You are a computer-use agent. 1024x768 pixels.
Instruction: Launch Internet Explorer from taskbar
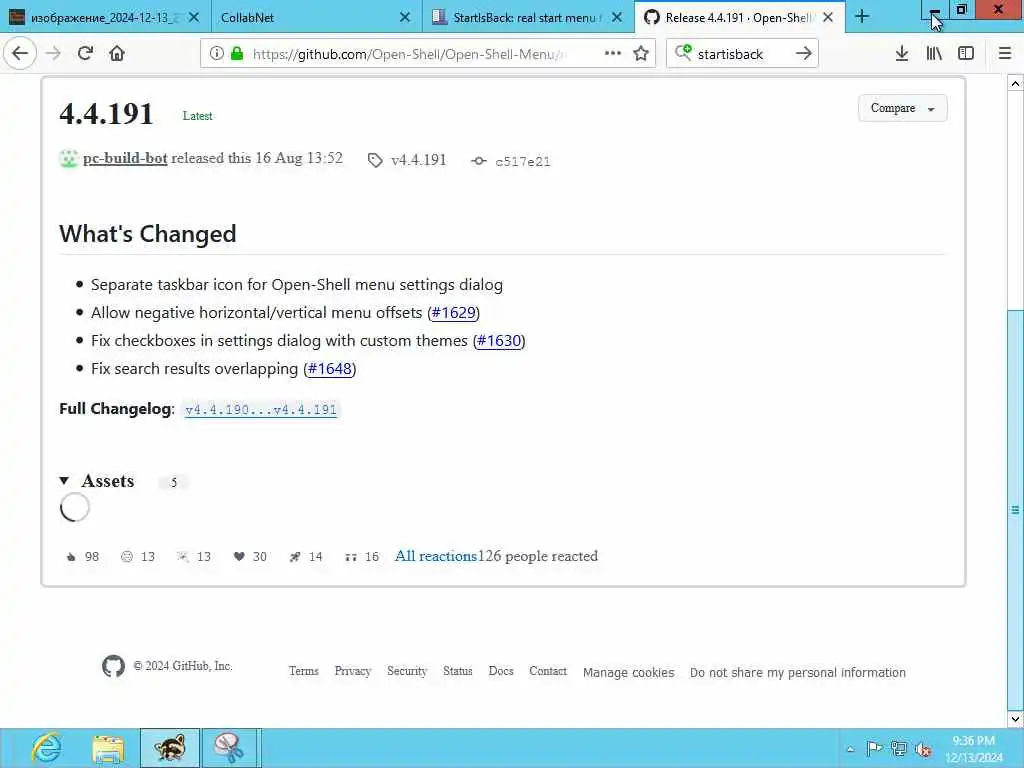[x=46, y=748]
